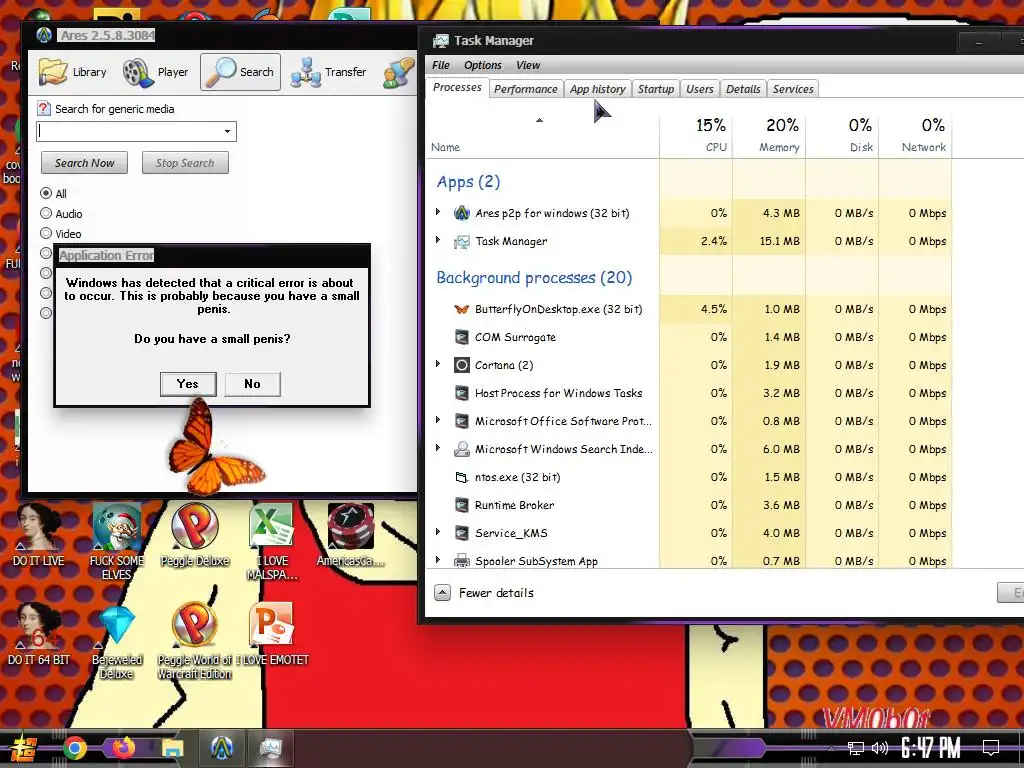The height and width of the screenshot is (768, 1024).
Task: Collapse view with Fewer details arrow
Action: [x=442, y=592]
